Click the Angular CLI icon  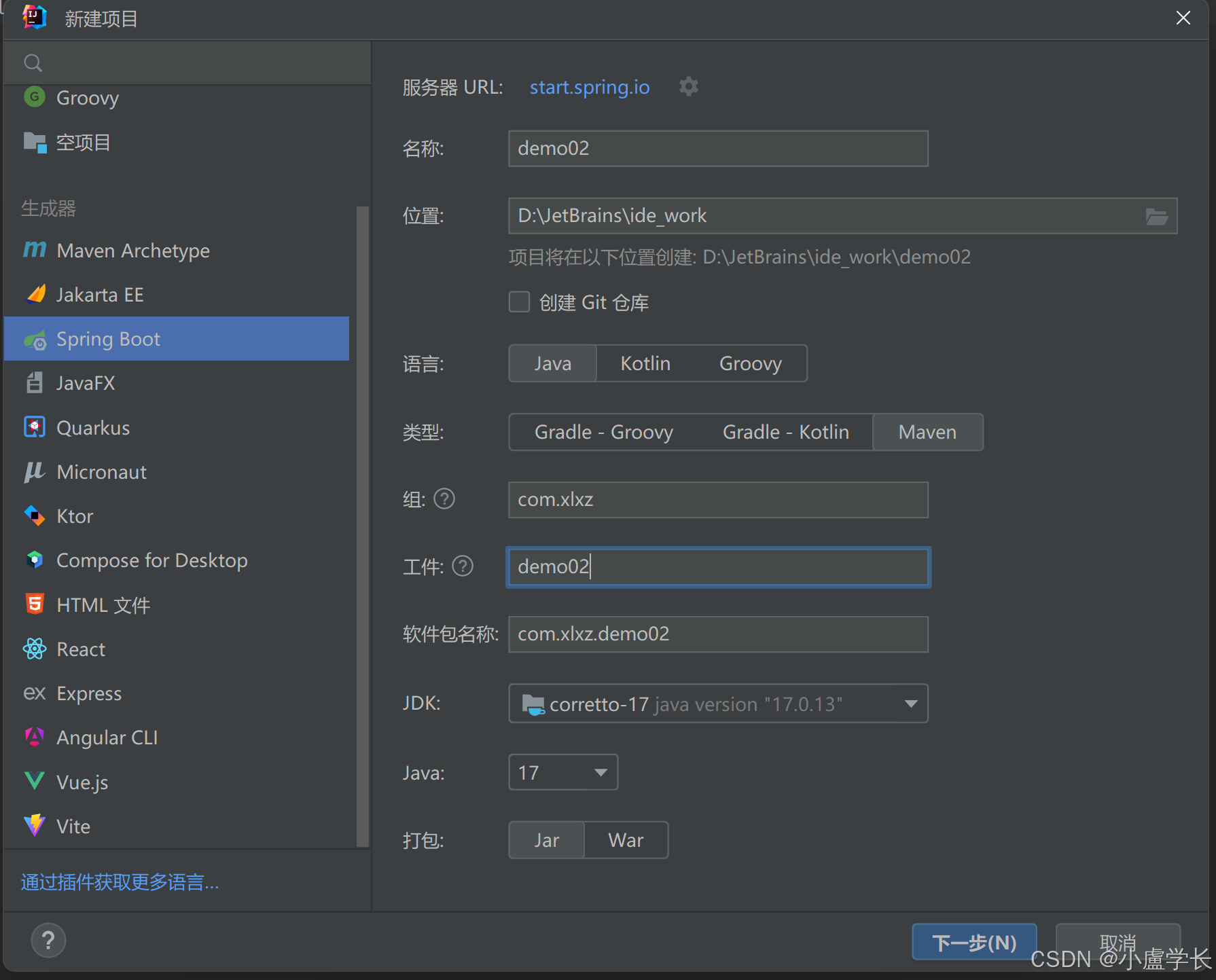point(35,737)
